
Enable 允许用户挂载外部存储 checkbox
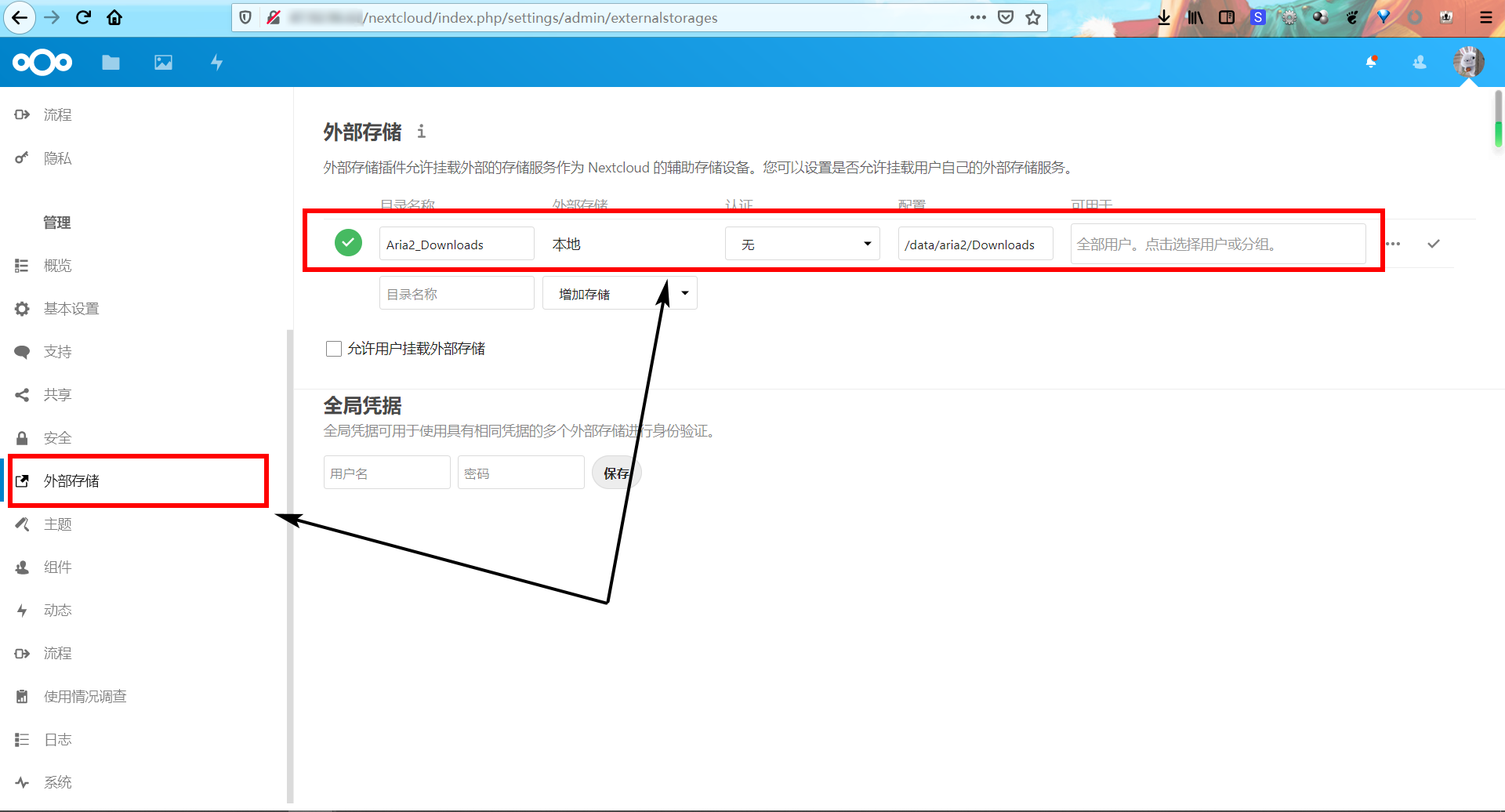333,348
